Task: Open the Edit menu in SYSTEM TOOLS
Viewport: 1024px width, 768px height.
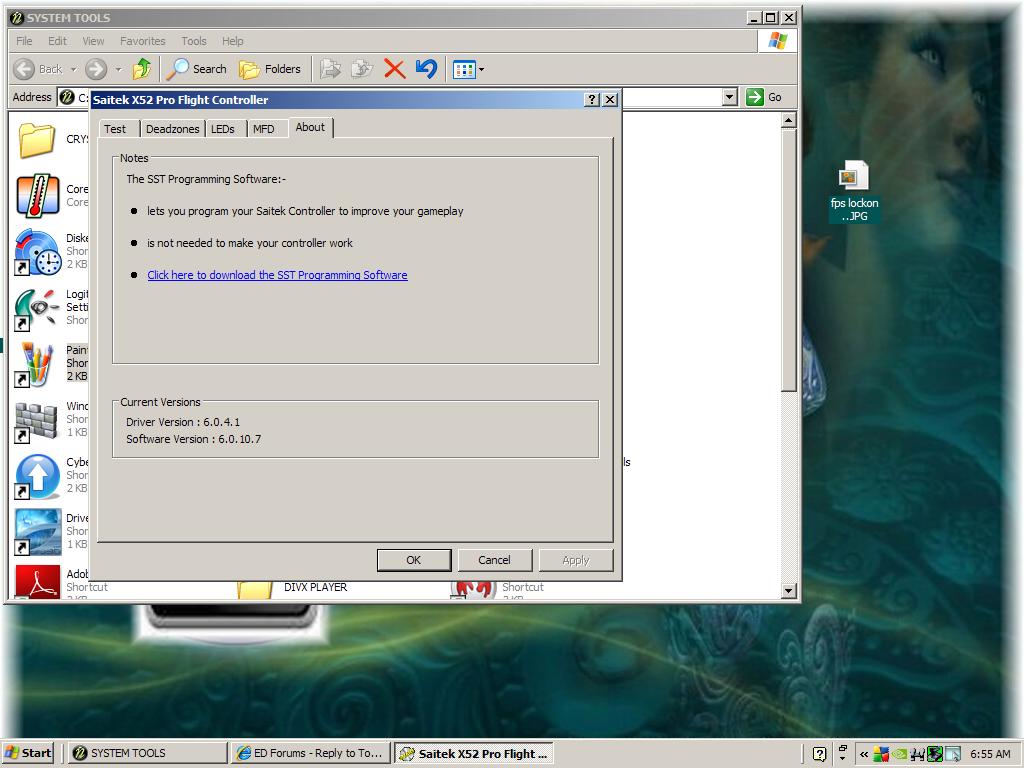Action: pos(57,40)
